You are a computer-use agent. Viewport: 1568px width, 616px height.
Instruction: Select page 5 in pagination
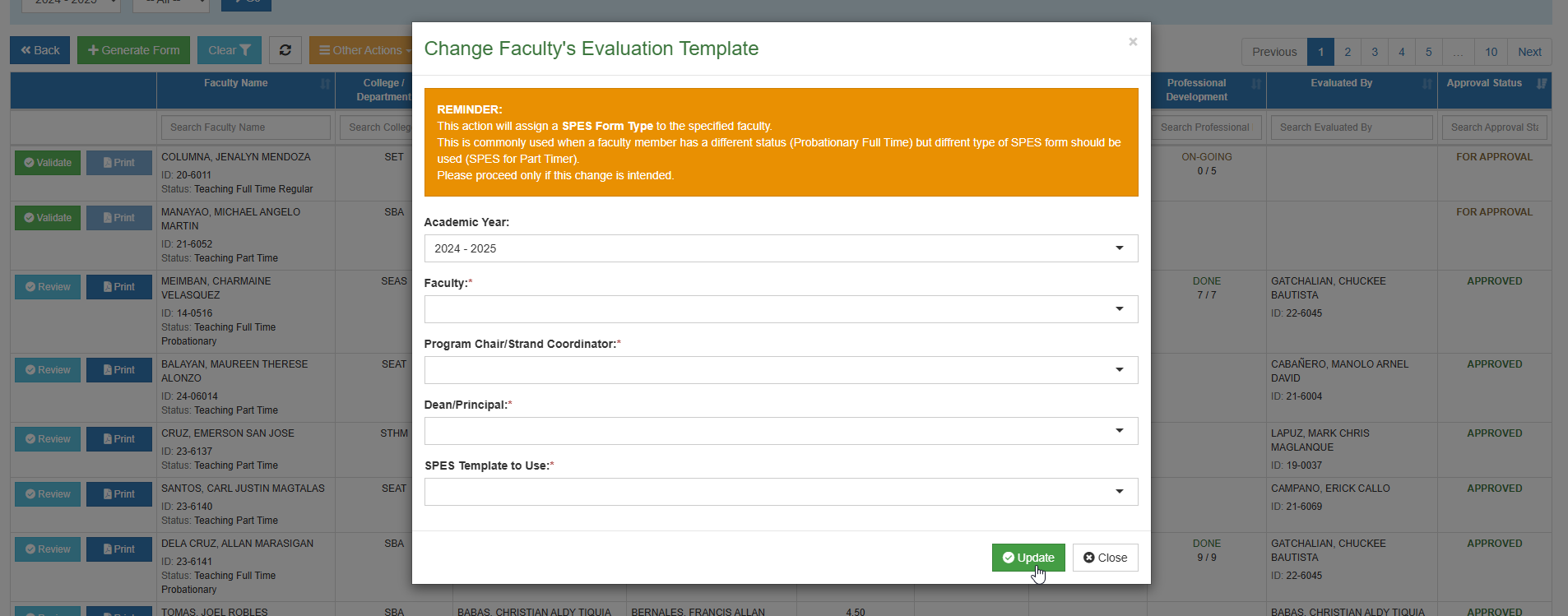click(1429, 52)
